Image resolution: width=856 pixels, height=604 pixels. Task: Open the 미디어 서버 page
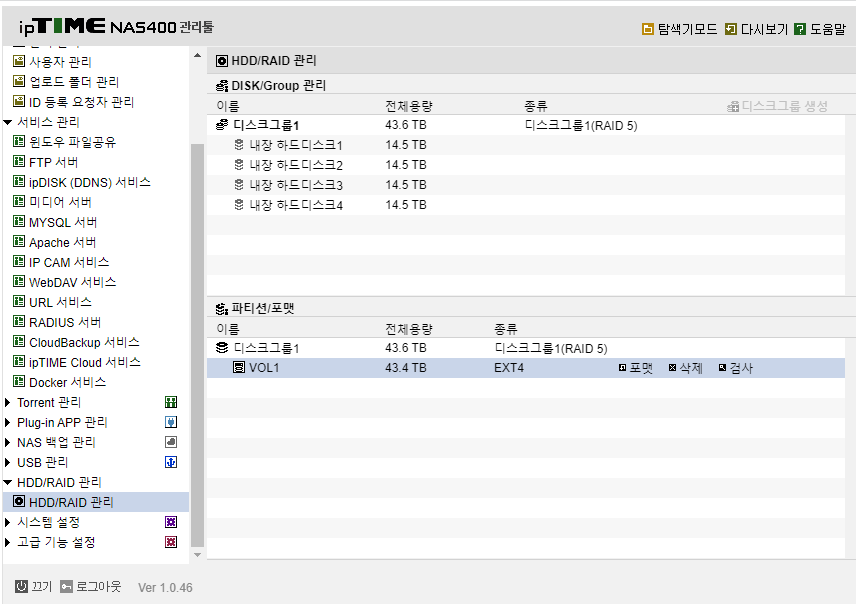60,202
